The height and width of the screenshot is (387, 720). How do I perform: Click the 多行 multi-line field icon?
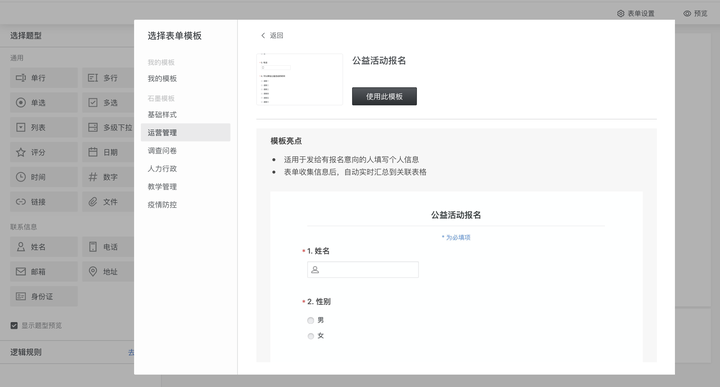pyautogui.click(x=93, y=78)
